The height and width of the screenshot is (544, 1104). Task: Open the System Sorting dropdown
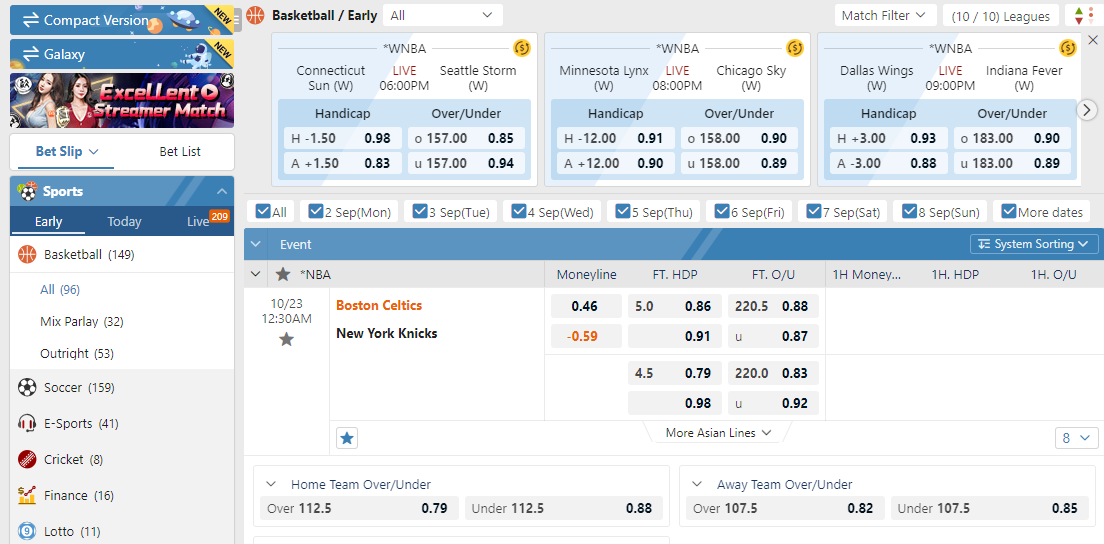point(1034,244)
